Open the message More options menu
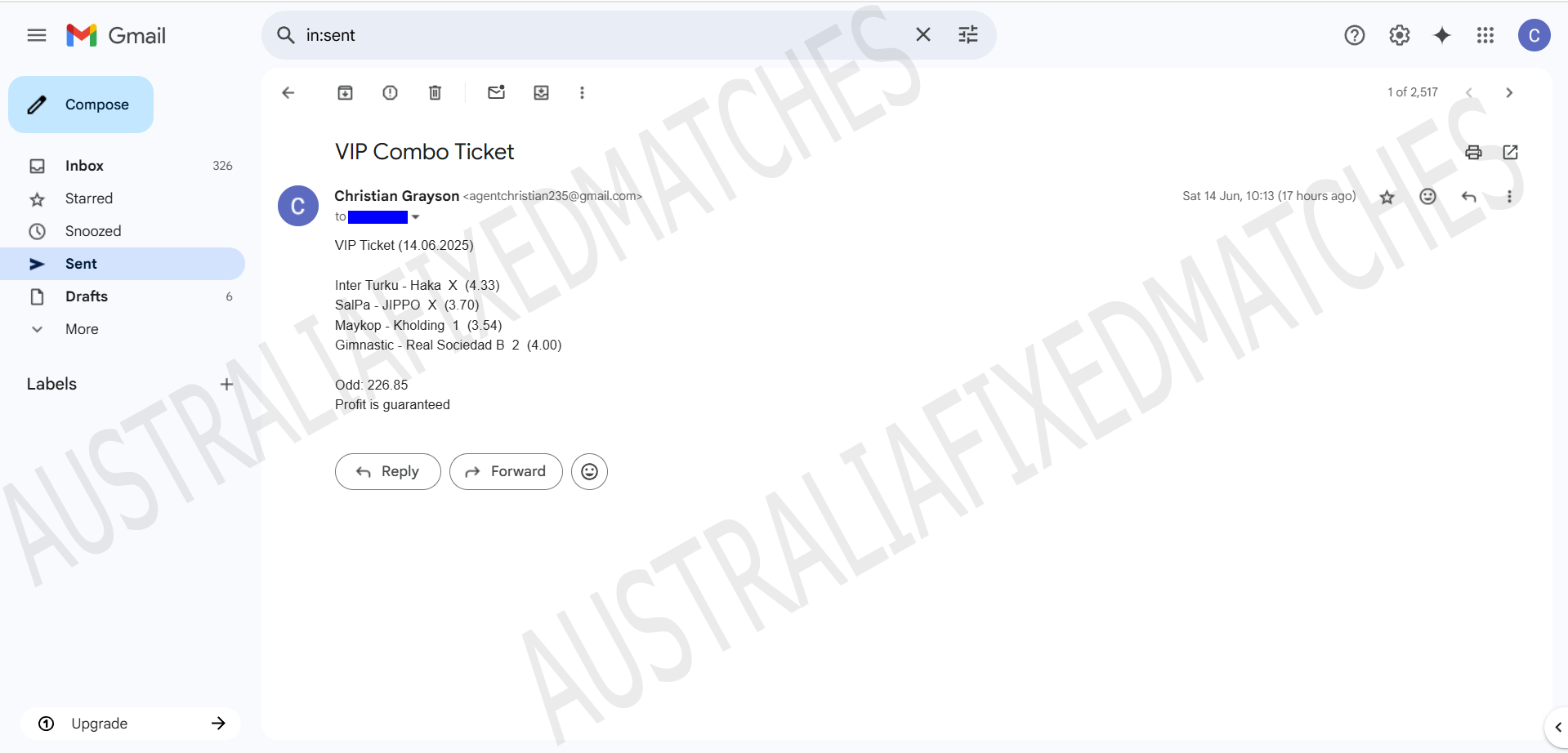The height and width of the screenshot is (753, 1568). pos(1509,196)
